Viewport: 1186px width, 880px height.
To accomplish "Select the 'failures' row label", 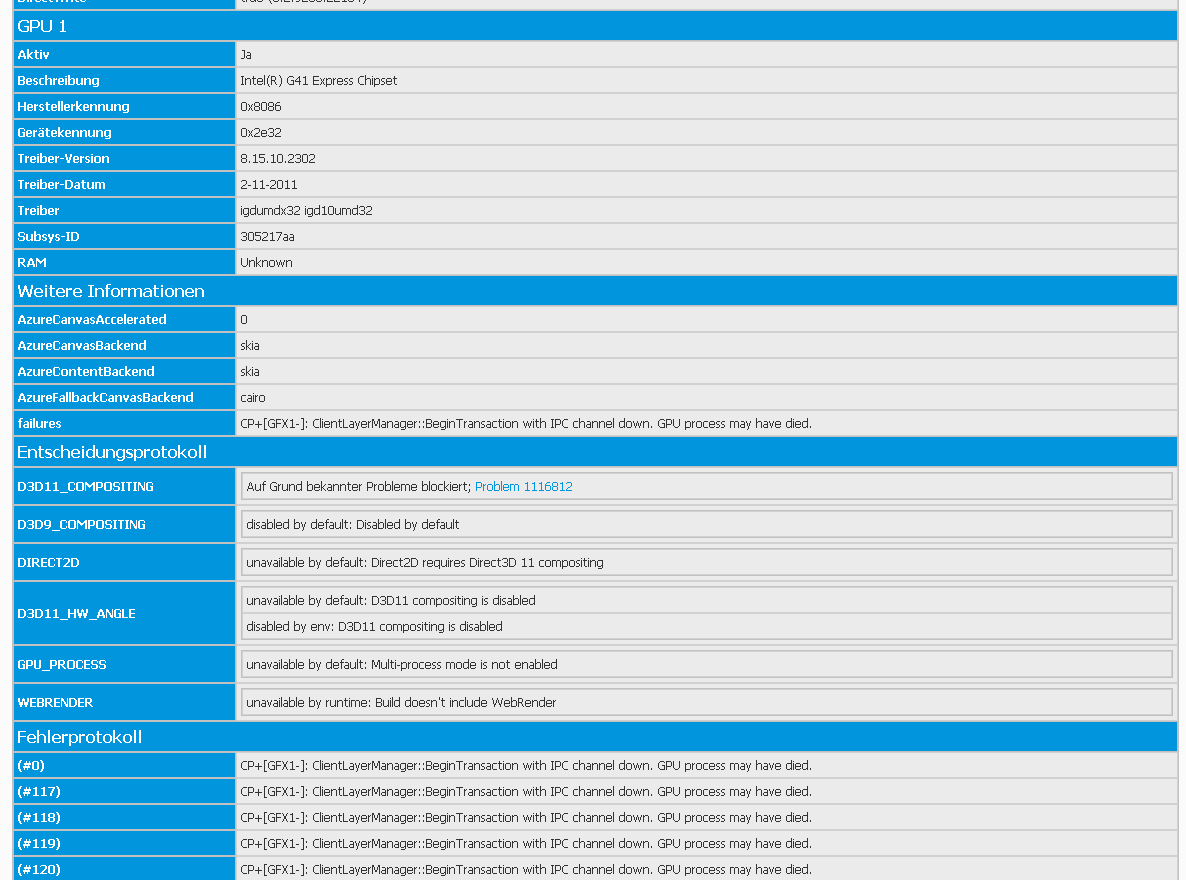I will tap(39, 424).
